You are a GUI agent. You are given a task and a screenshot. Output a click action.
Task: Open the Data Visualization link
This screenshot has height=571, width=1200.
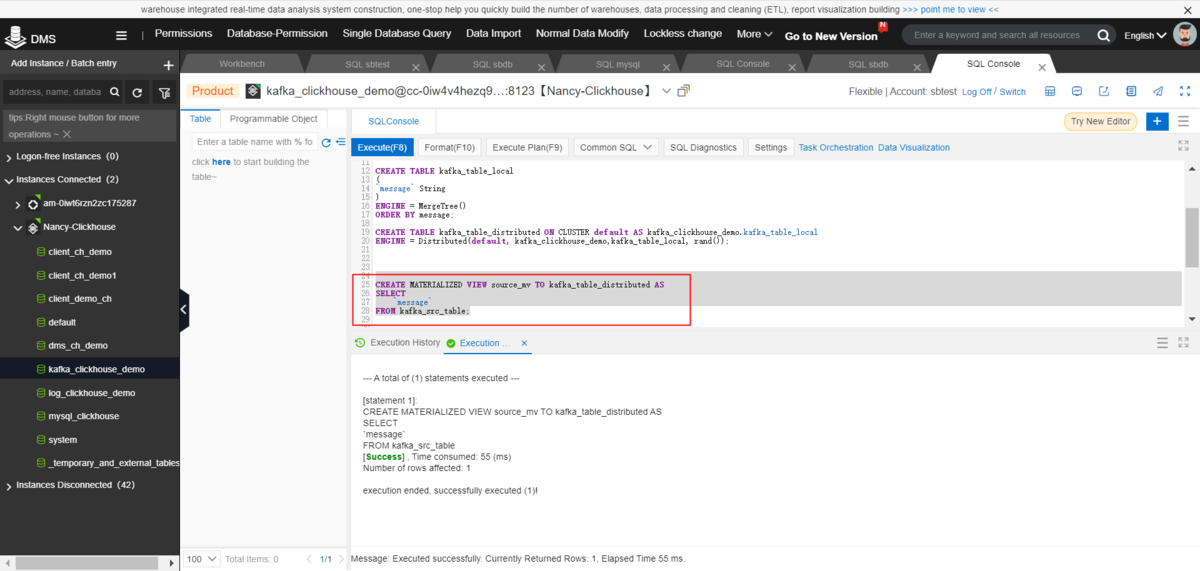click(x=914, y=147)
